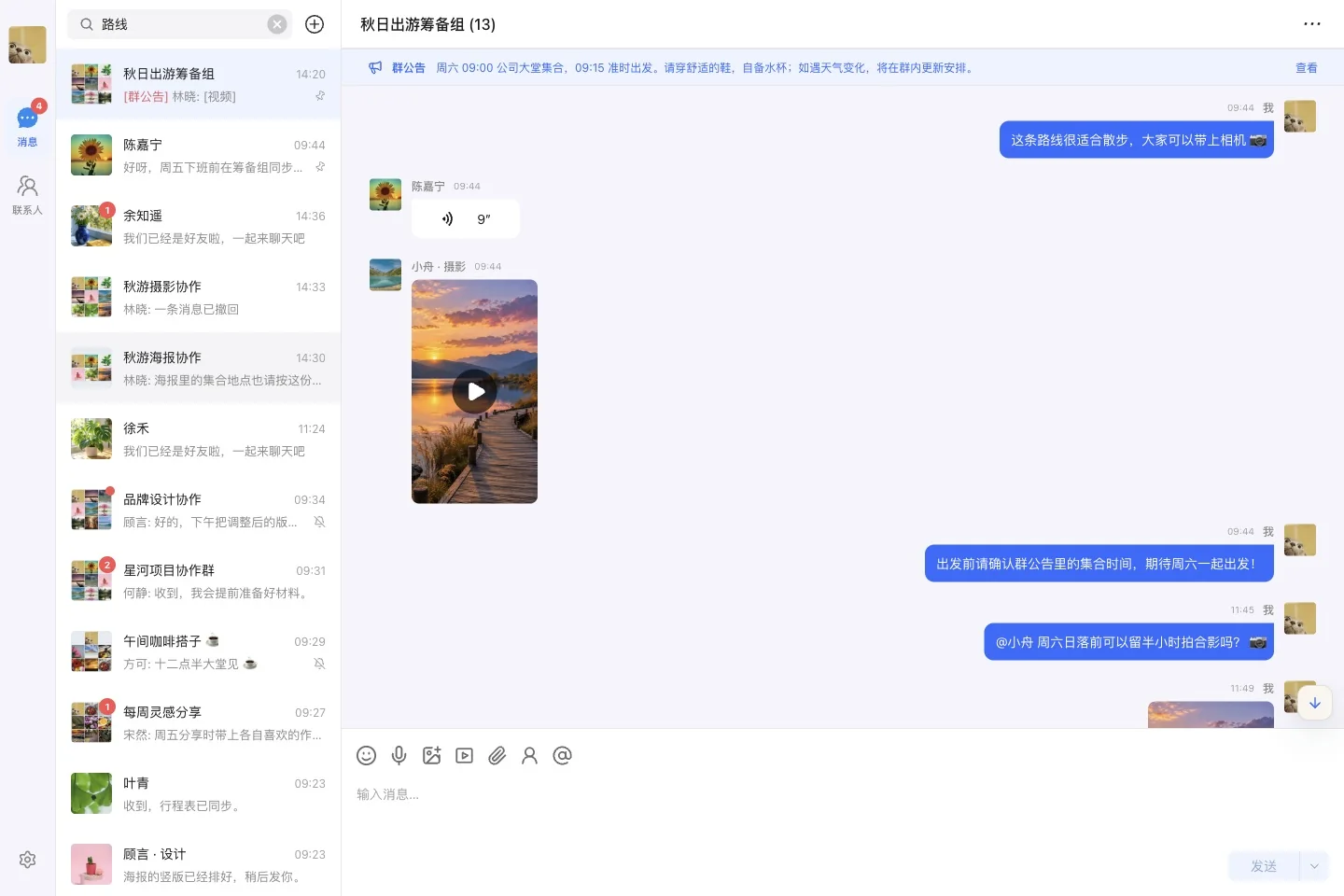Click the partially visible image sent at 11:49
This screenshot has height=896, width=1344.
coord(1211,715)
